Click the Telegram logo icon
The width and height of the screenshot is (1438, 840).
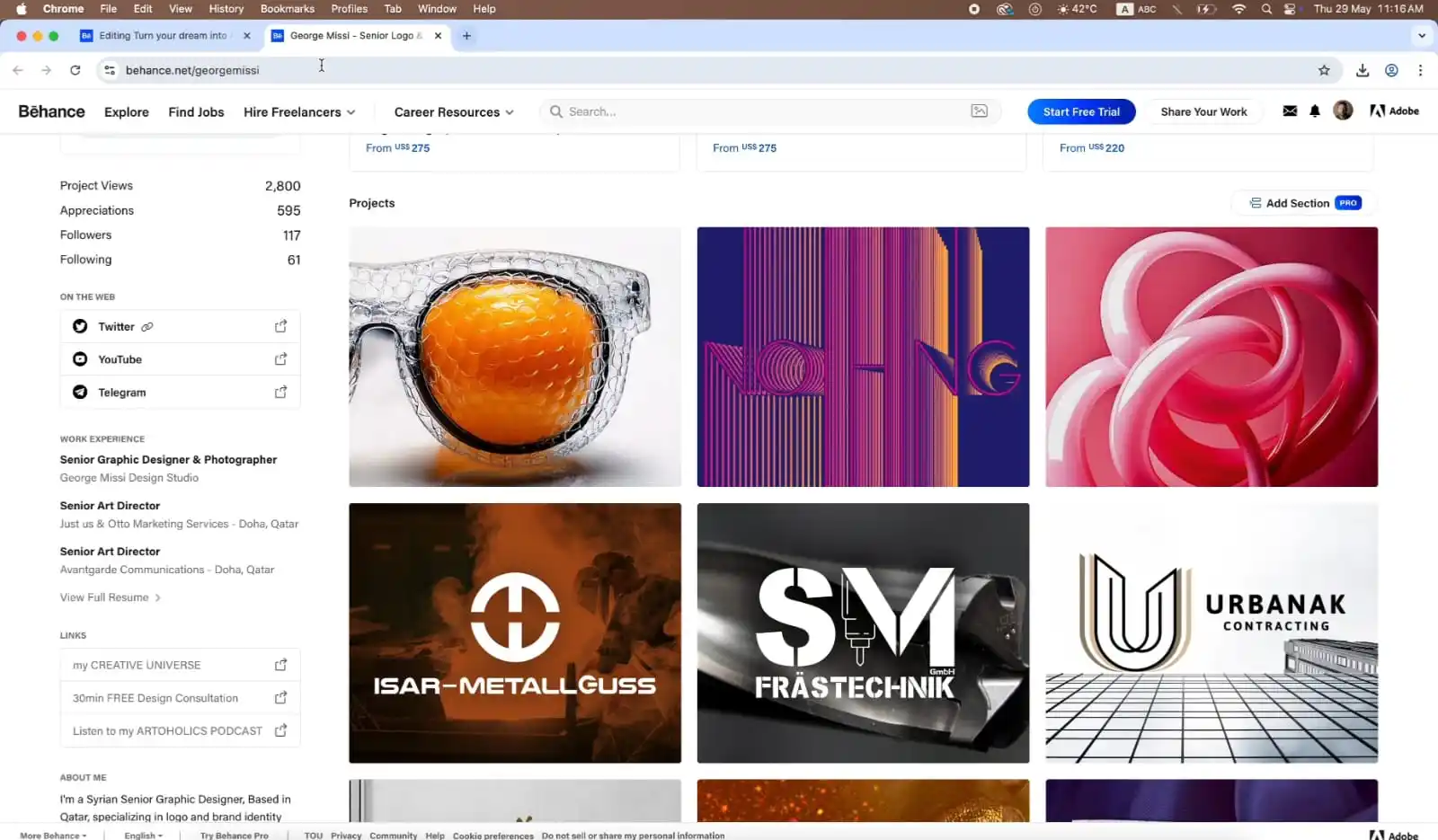pyautogui.click(x=80, y=393)
